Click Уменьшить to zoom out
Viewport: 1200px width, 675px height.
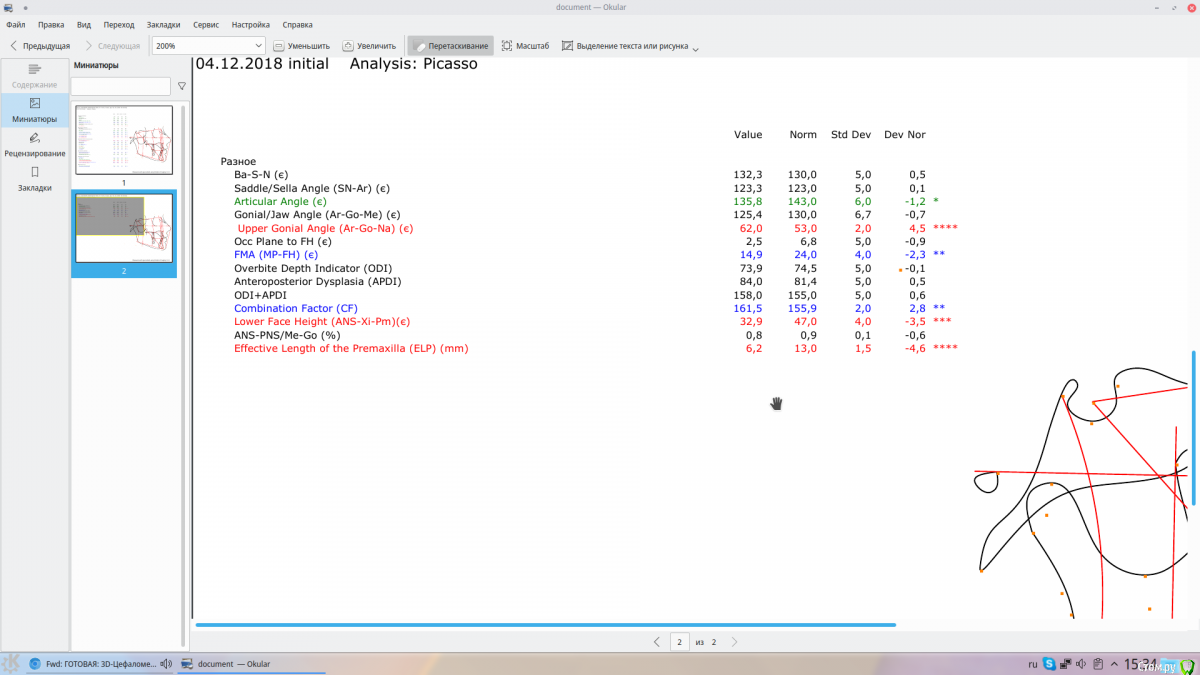pyautogui.click(x=301, y=46)
